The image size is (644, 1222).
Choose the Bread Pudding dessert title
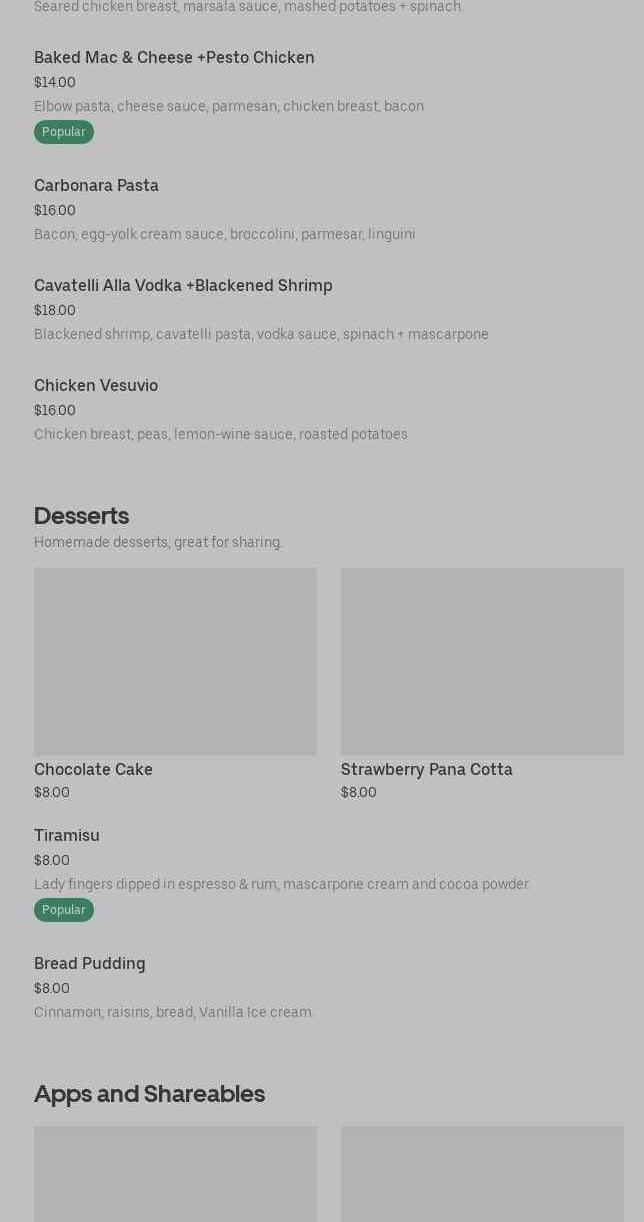point(90,964)
